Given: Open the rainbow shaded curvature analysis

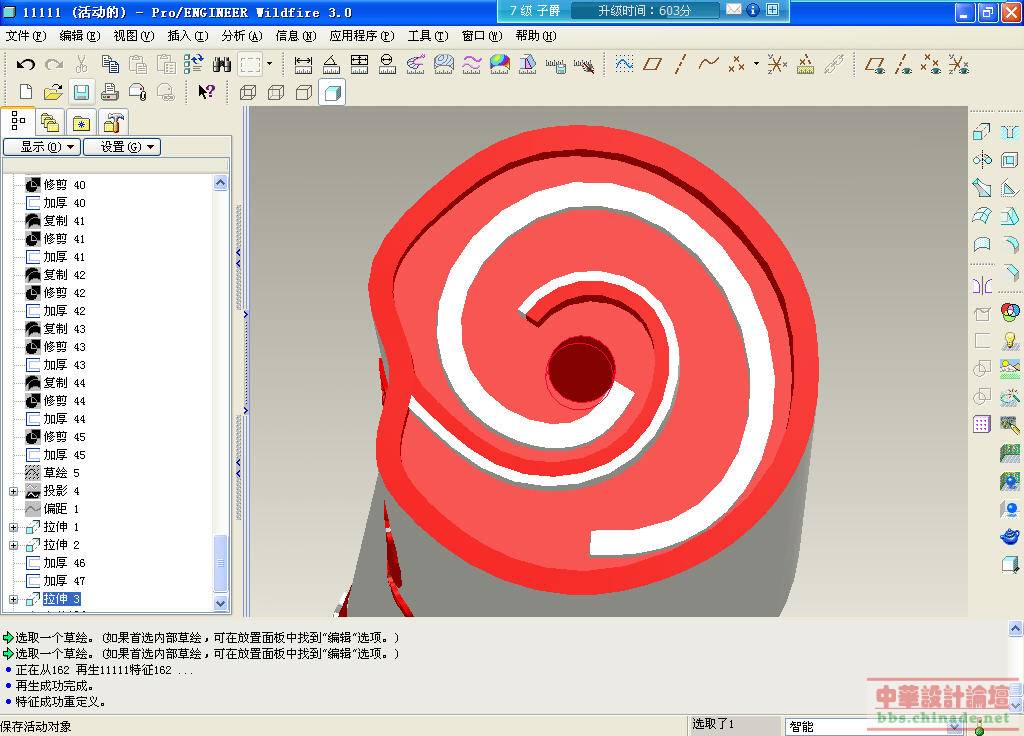Looking at the screenshot, I should click(500, 64).
